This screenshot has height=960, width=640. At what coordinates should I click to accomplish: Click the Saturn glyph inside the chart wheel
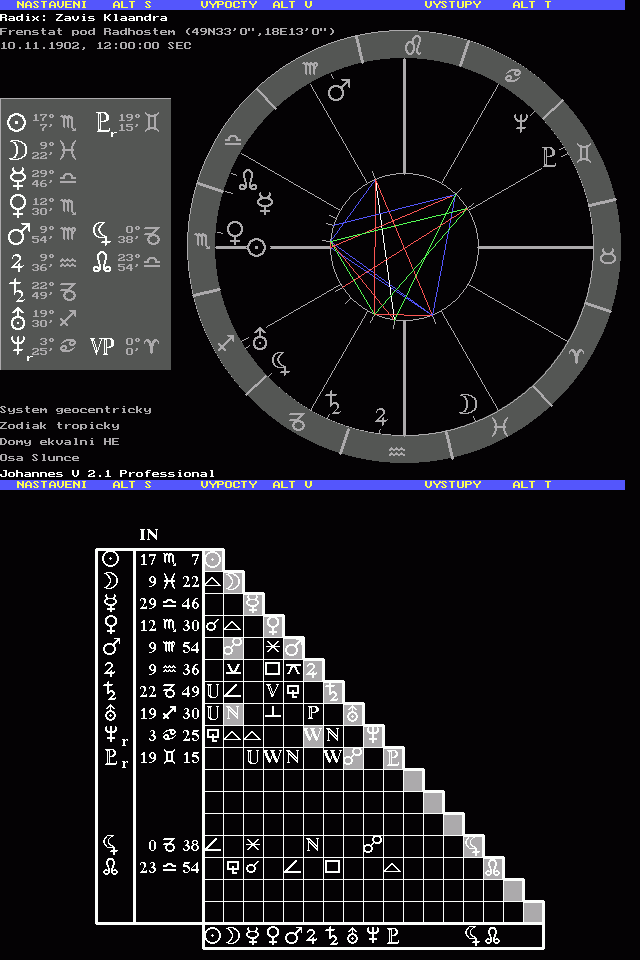[x=333, y=402]
